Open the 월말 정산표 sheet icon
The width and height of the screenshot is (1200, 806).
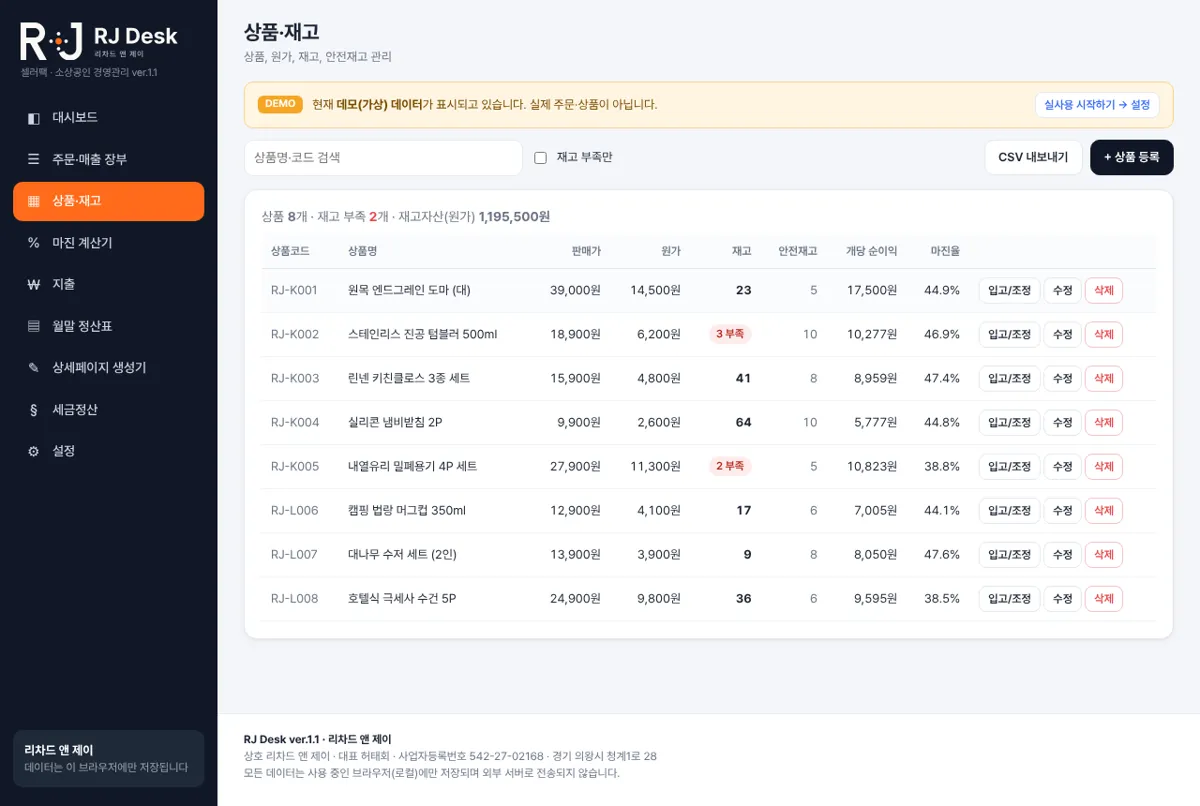(34, 326)
